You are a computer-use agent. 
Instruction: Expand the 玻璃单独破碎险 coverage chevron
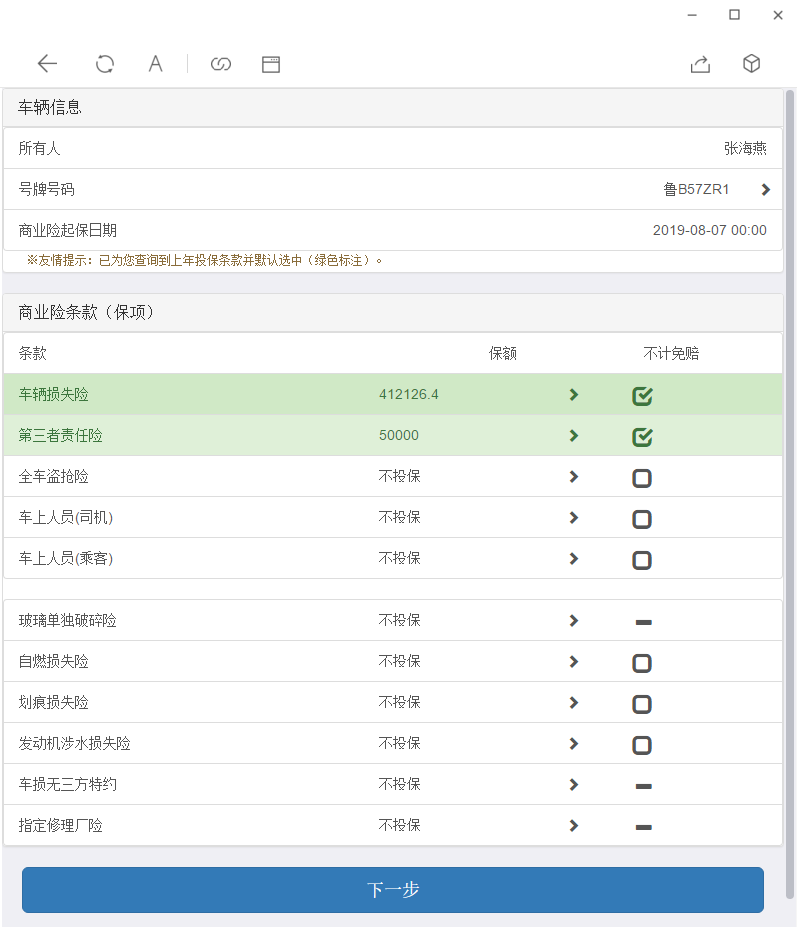(x=574, y=621)
